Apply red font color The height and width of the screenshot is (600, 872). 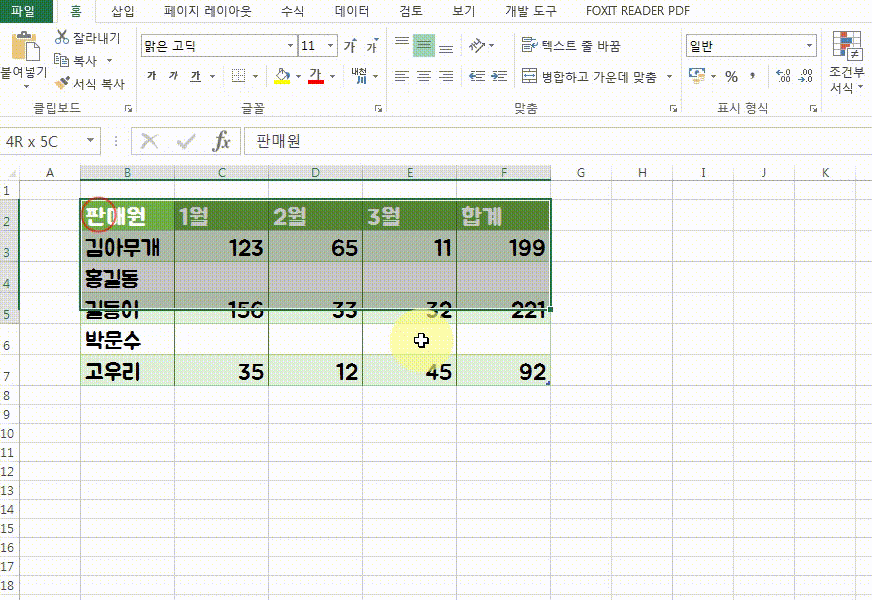click(x=315, y=76)
